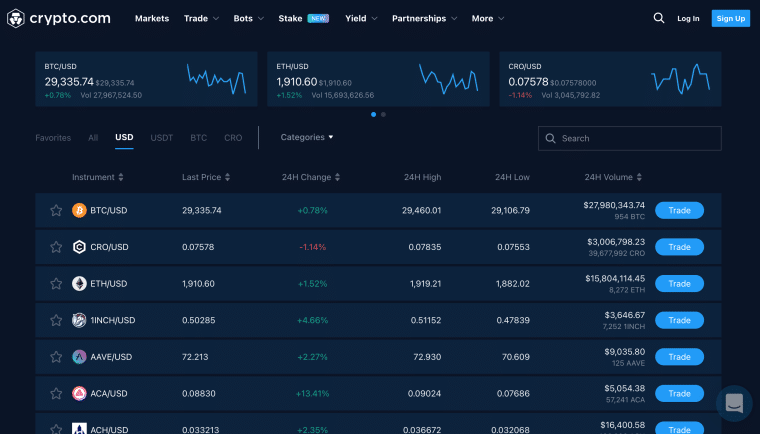The image size is (760, 434).
Task: Click the AAVE coin icon
Action: tap(79, 357)
